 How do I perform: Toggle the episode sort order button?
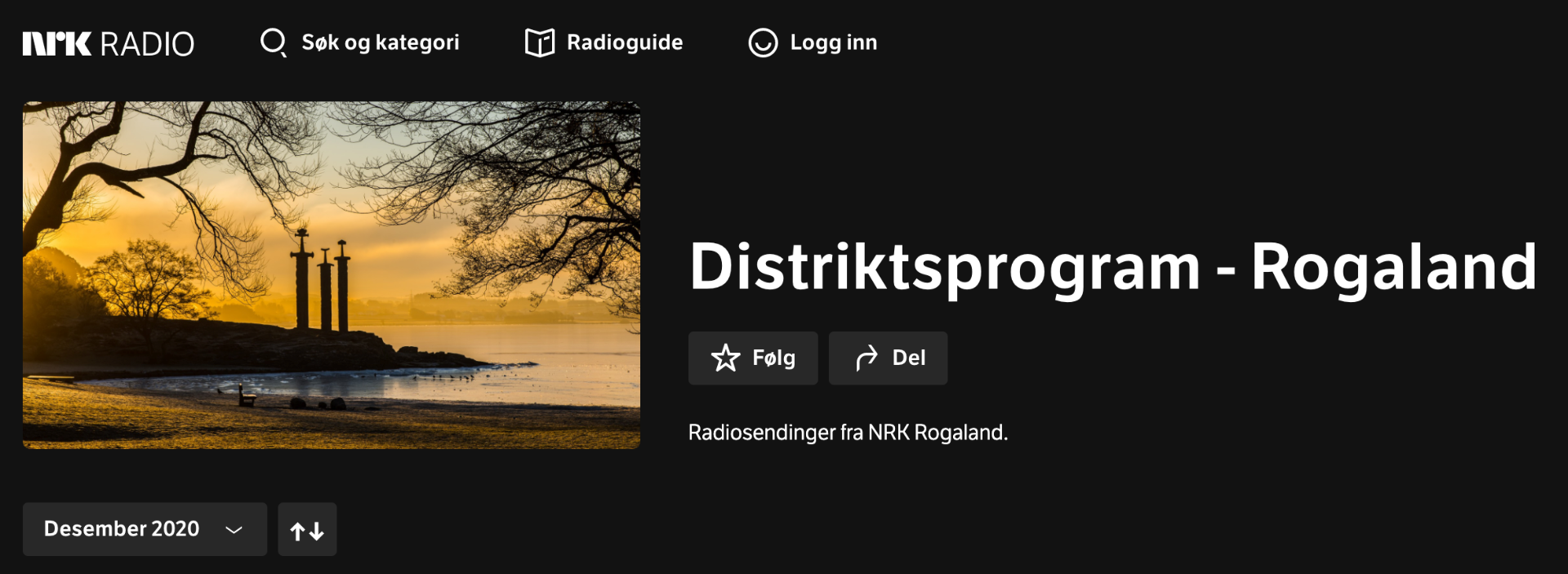click(307, 529)
